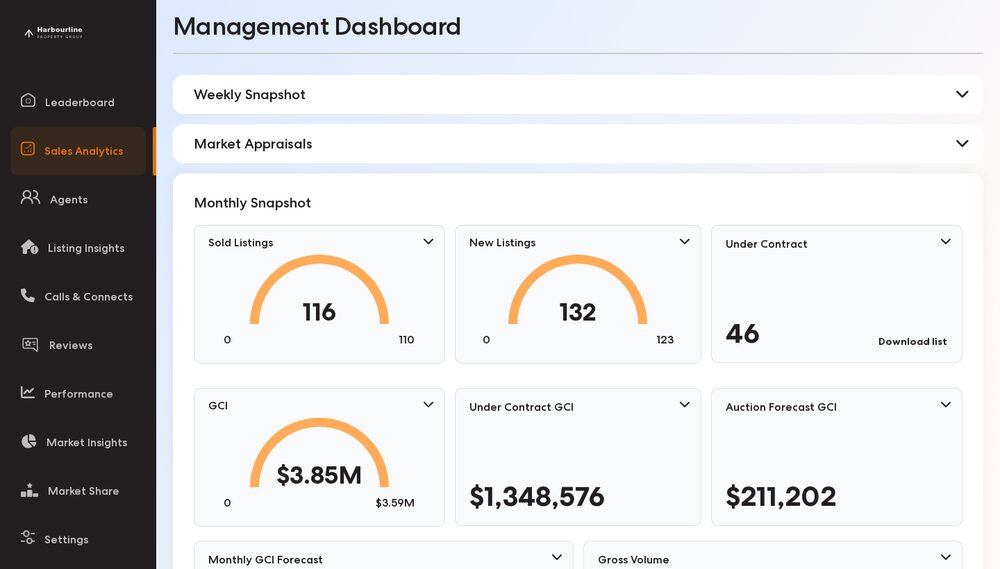The width and height of the screenshot is (1000, 569).
Task: Click the Reviews star-card icon
Action: [x=30, y=344]
